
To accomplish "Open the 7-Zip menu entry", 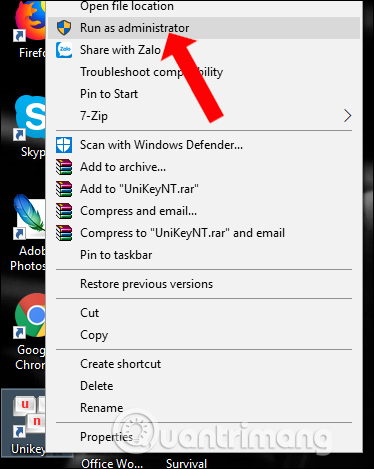I will click(204, 116).
